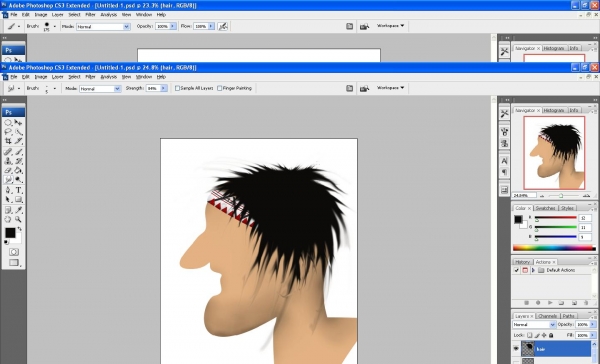The image size is (600, 364).
Task: Select the Move tool in toolbox
Action: [x=18, y=123]
